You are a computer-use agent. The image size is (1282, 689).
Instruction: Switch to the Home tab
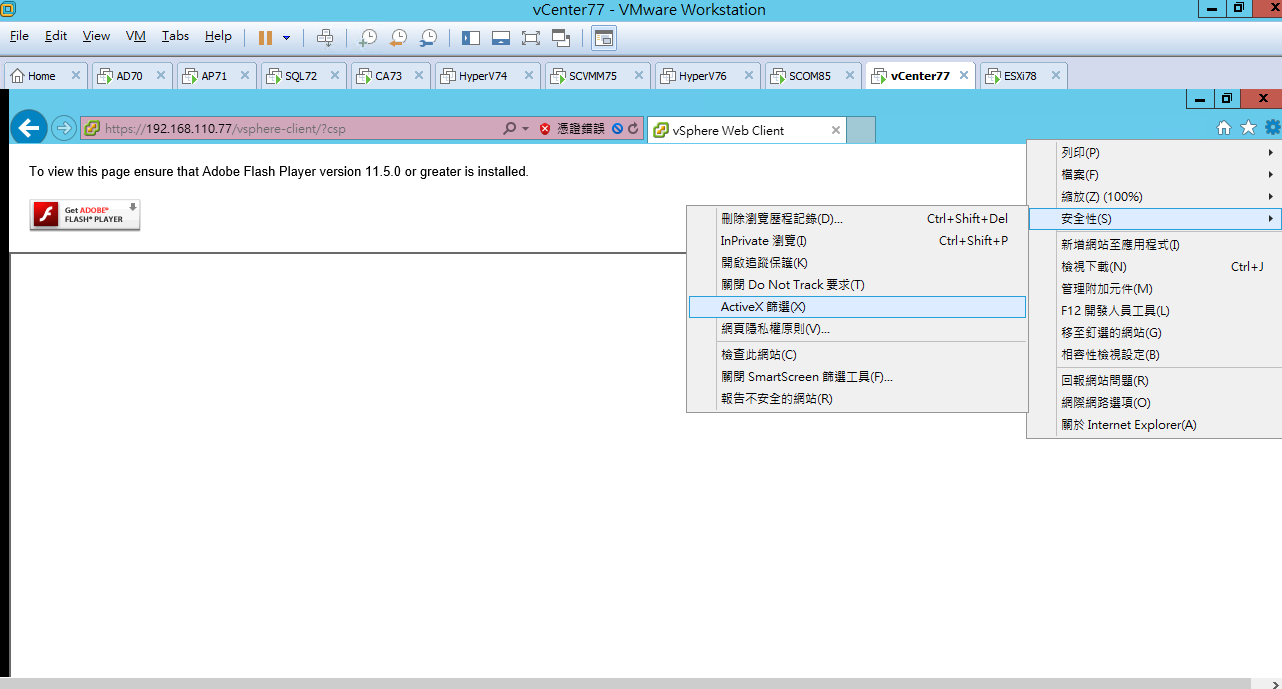coord(46,76)
